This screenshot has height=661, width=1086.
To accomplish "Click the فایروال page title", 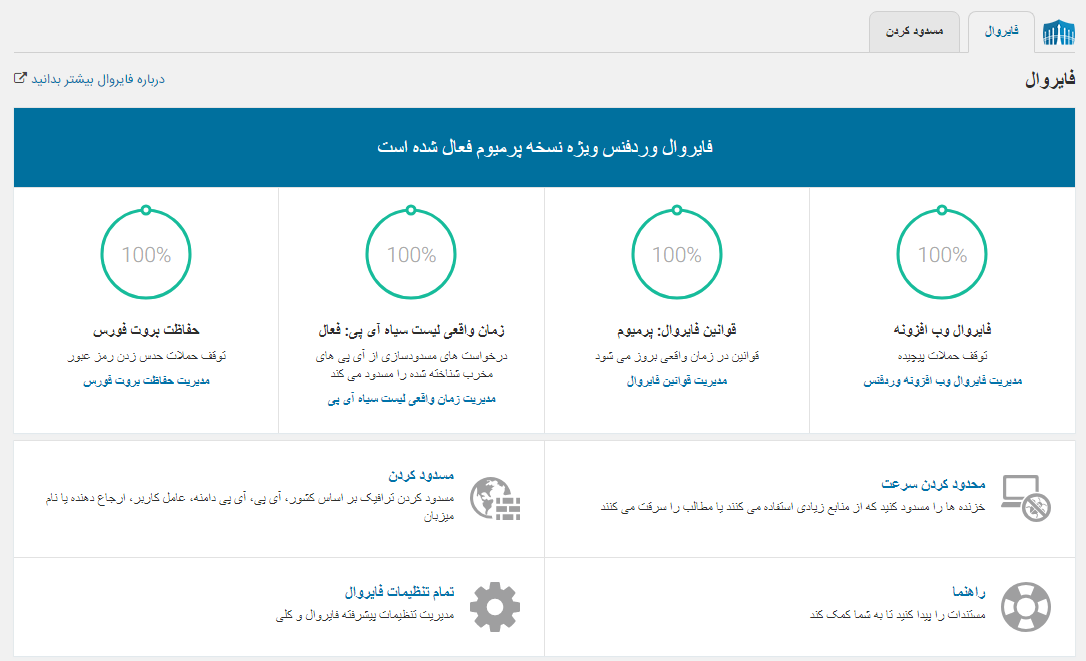I will 1050,80.
